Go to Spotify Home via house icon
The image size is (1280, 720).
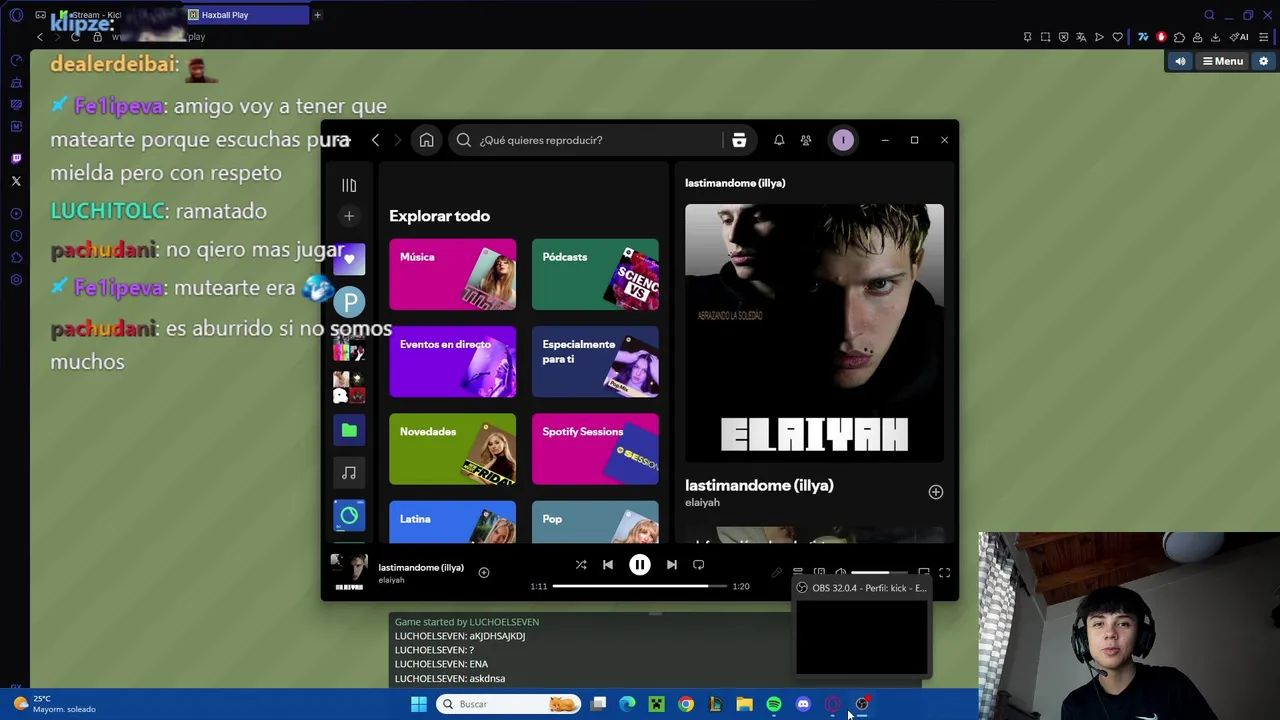(x=426, y=140)
